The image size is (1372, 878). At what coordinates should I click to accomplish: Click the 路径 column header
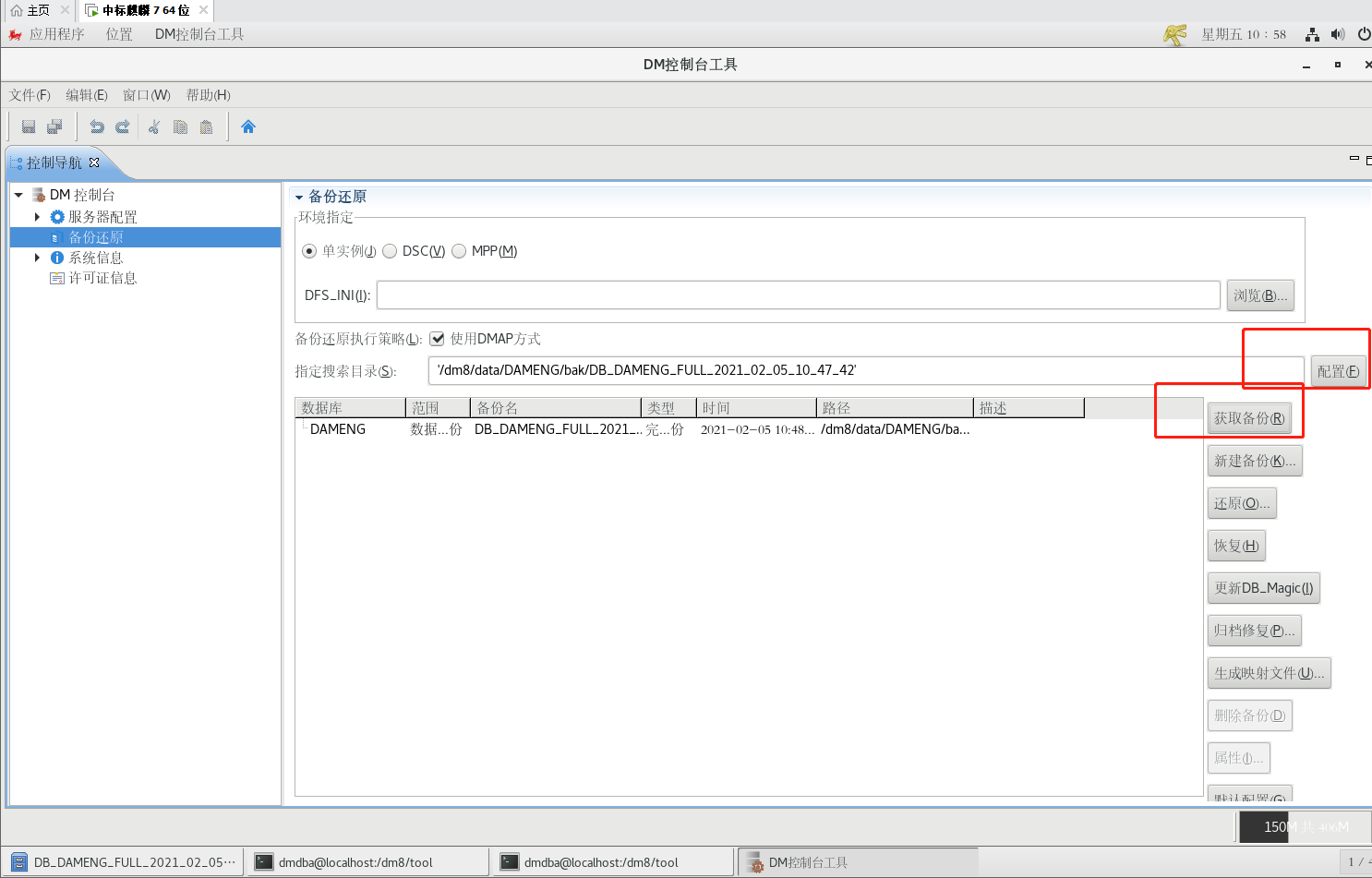pos(895,408)
